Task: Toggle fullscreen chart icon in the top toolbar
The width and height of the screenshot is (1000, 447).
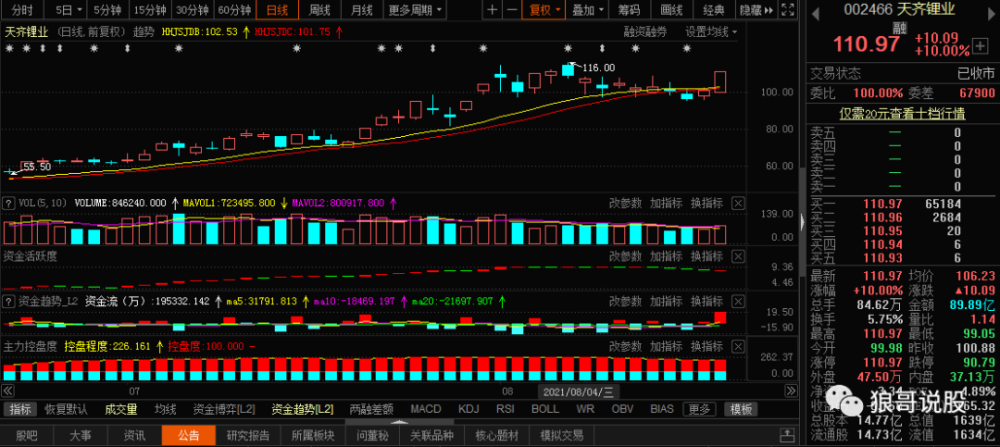Action: (x=788, y=10)
